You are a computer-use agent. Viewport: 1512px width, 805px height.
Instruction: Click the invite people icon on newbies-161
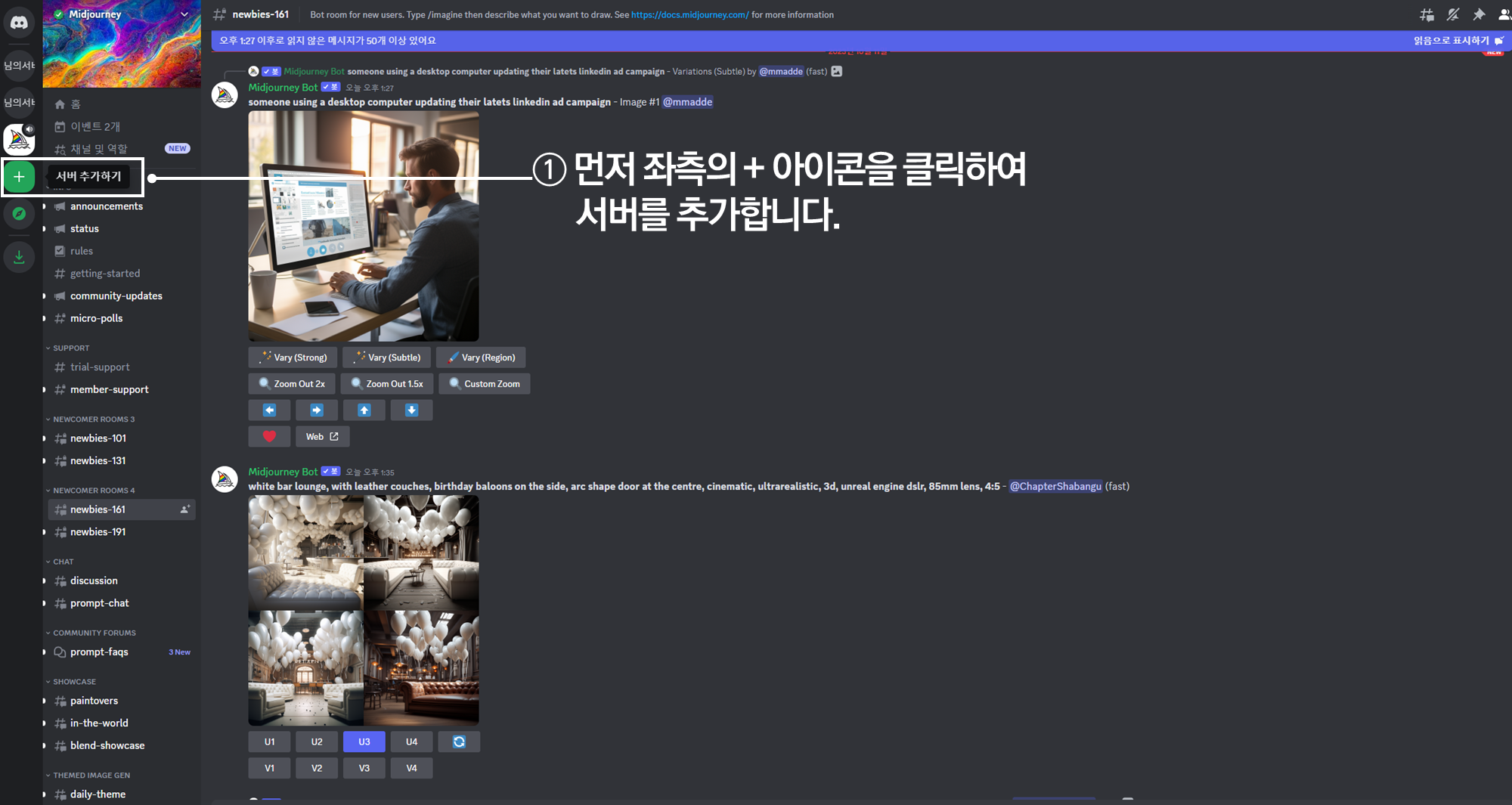(184, 509)
